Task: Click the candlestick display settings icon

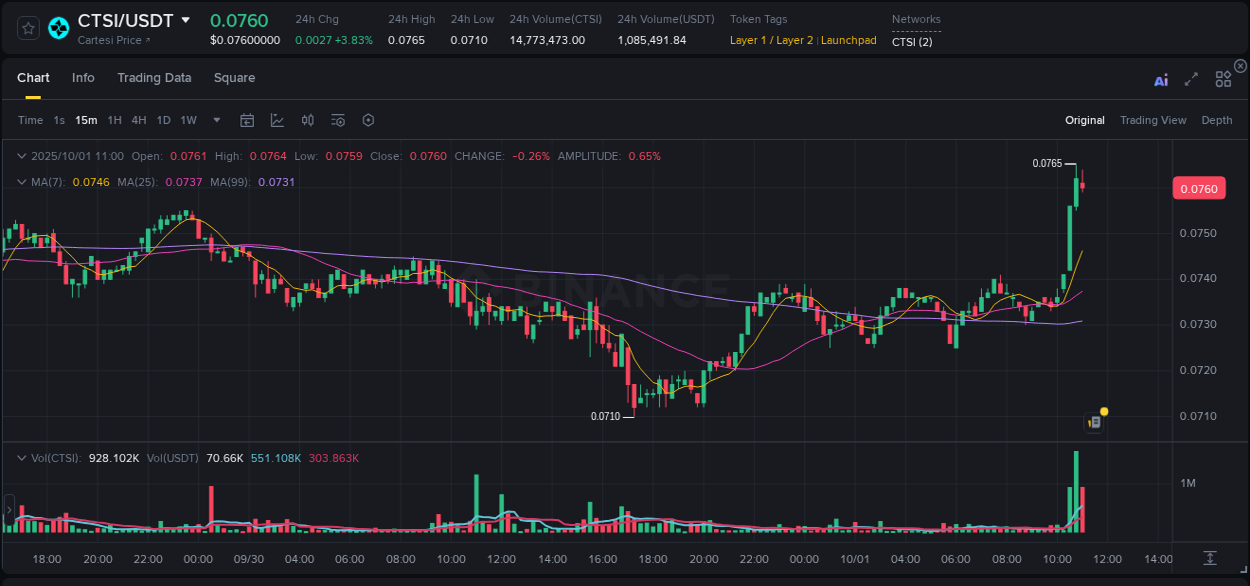Action: (308, 119)
